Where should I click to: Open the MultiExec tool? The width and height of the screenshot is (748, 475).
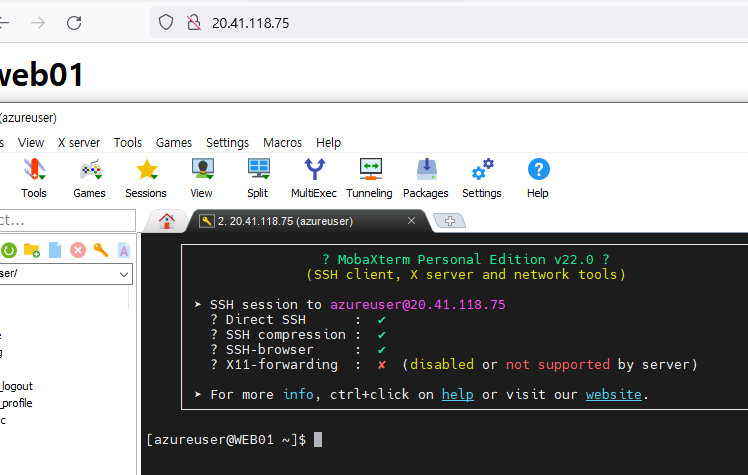(314, 178)
